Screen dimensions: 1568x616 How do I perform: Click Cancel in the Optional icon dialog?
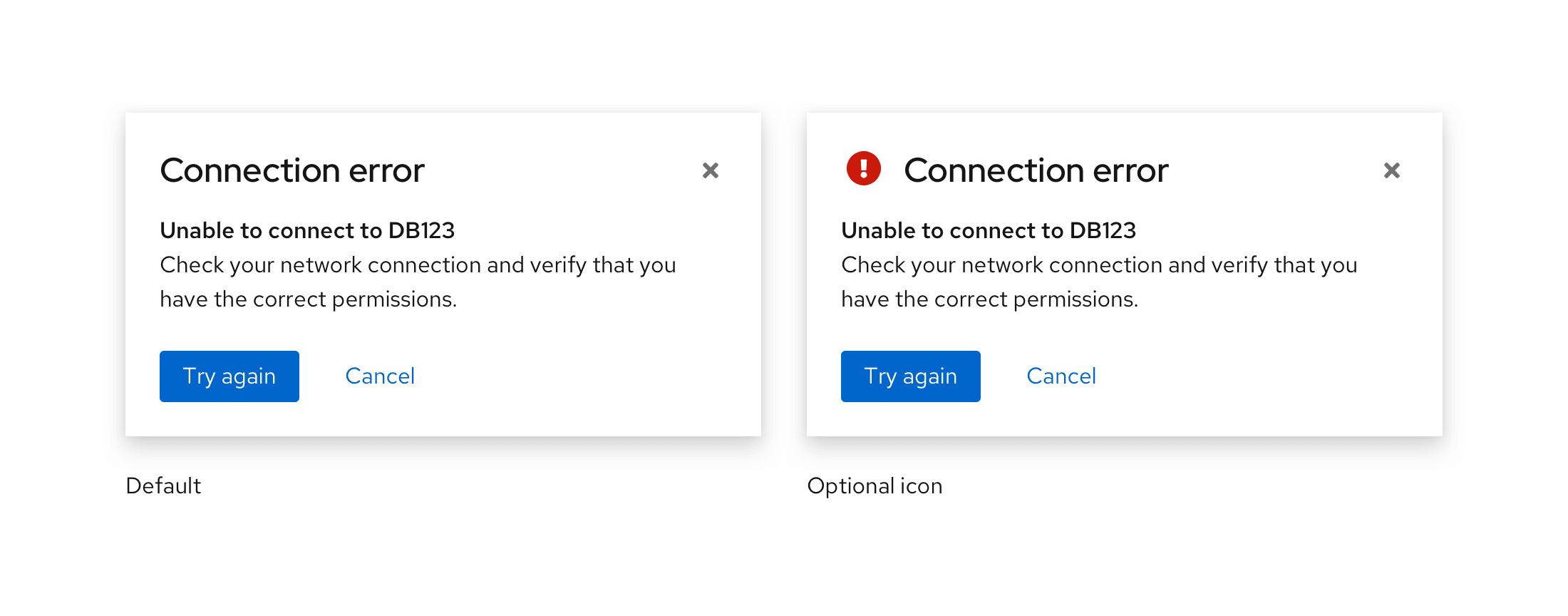[x=1061, y=376]
